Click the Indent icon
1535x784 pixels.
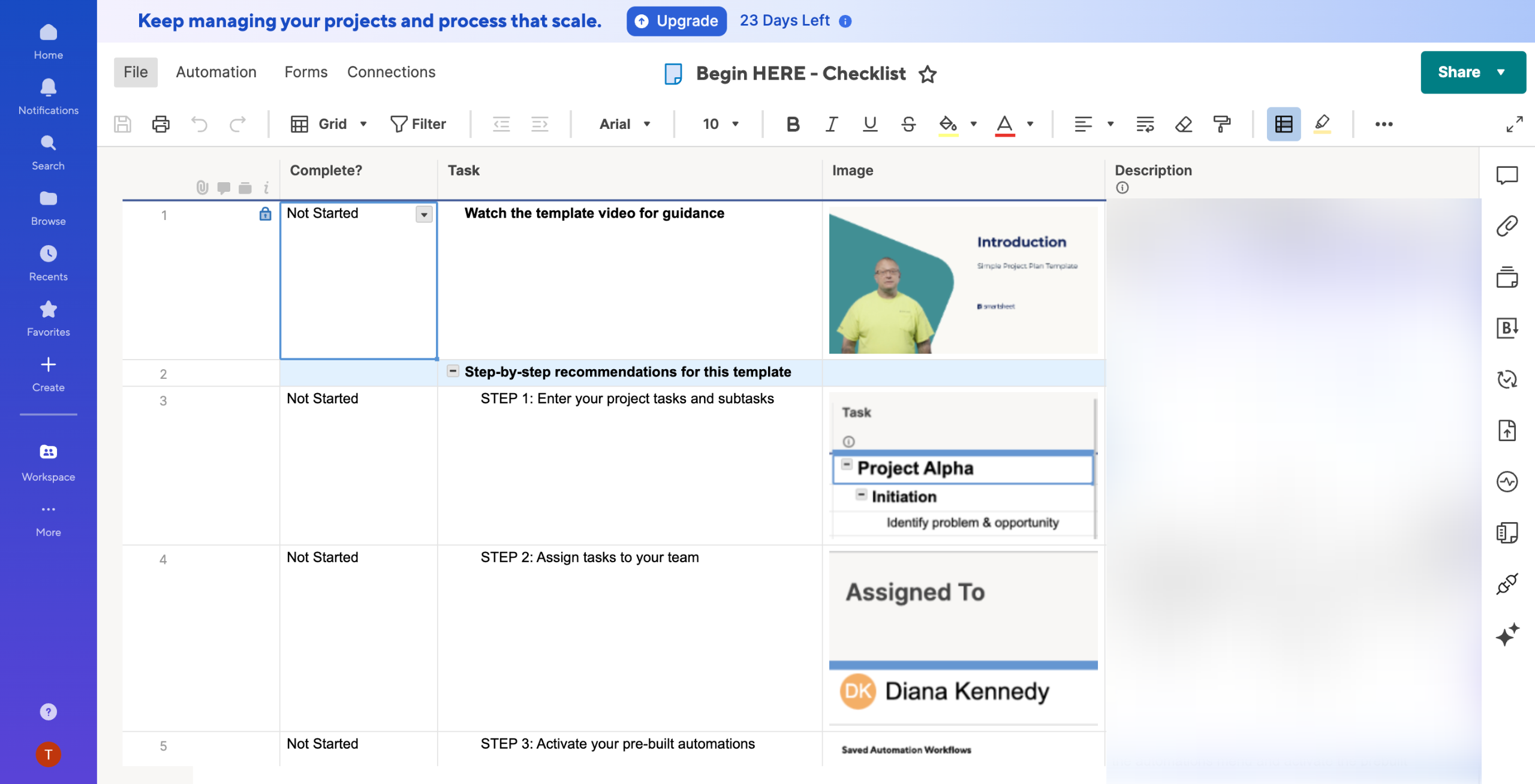coord(540,124)
